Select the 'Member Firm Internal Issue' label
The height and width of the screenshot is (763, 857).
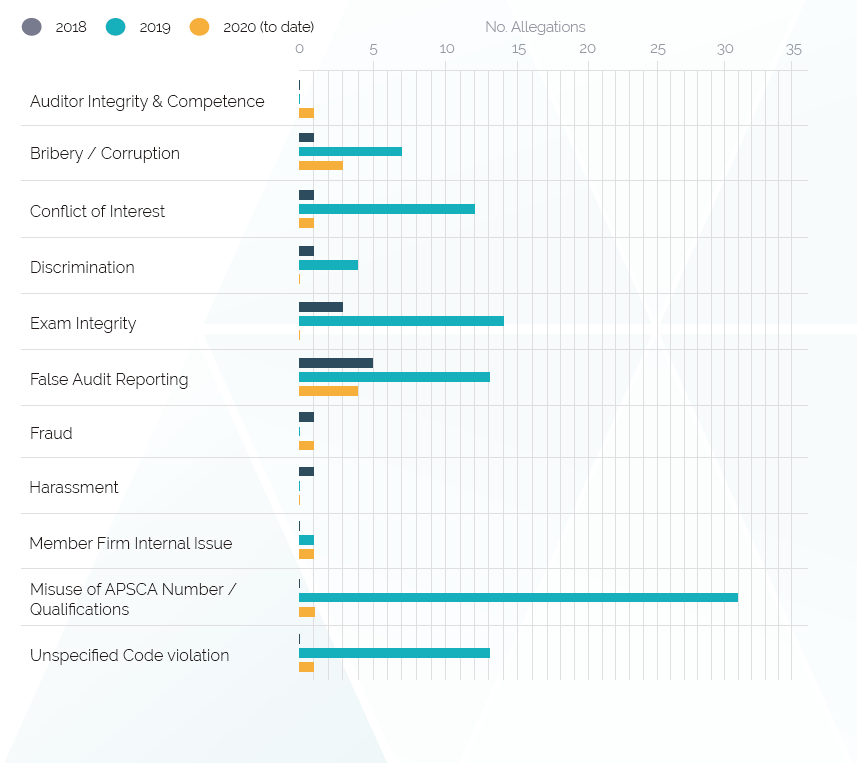coord(131,543)
